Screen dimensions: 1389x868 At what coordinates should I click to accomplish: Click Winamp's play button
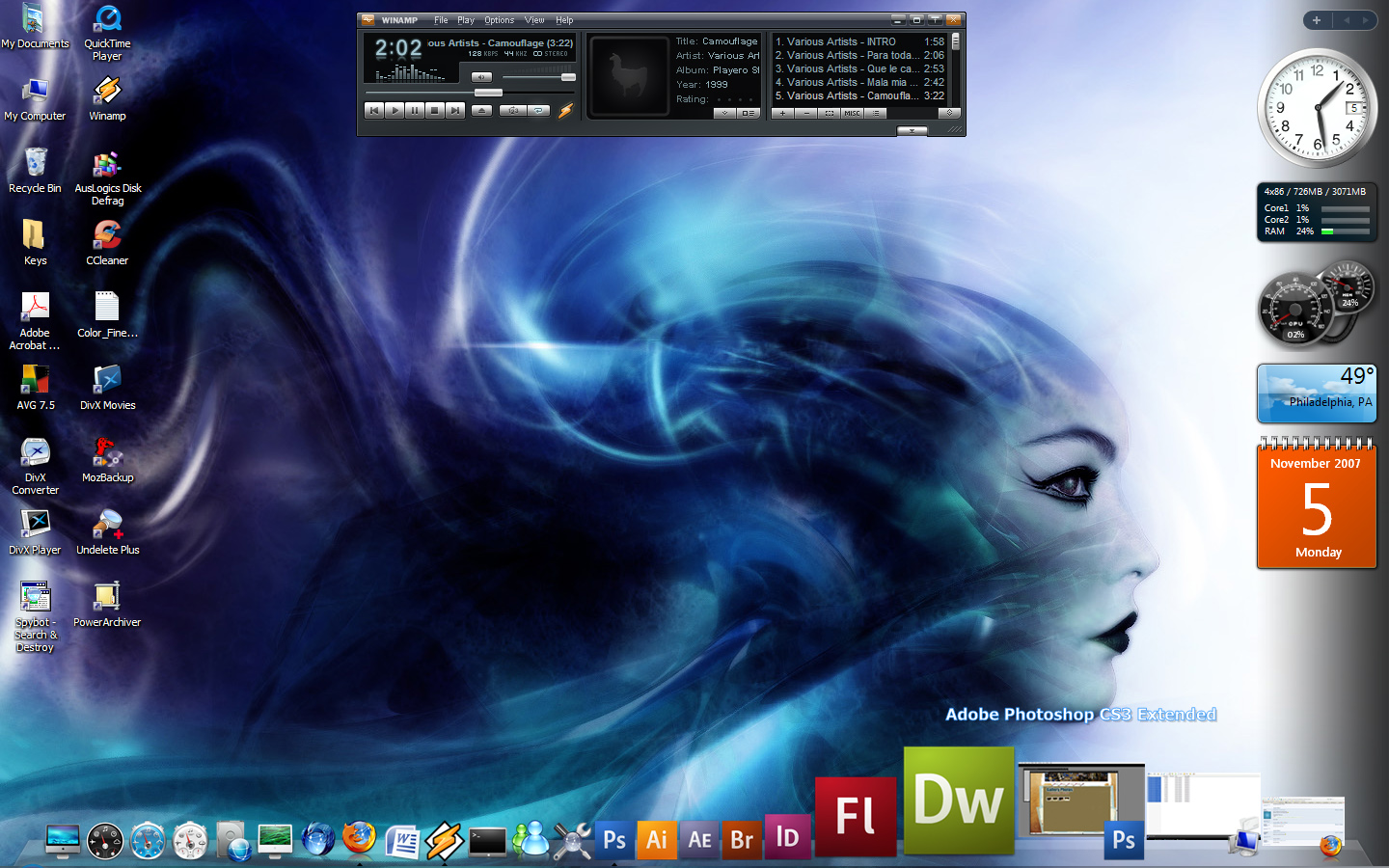pyautogui.click(x=395, y=110)
